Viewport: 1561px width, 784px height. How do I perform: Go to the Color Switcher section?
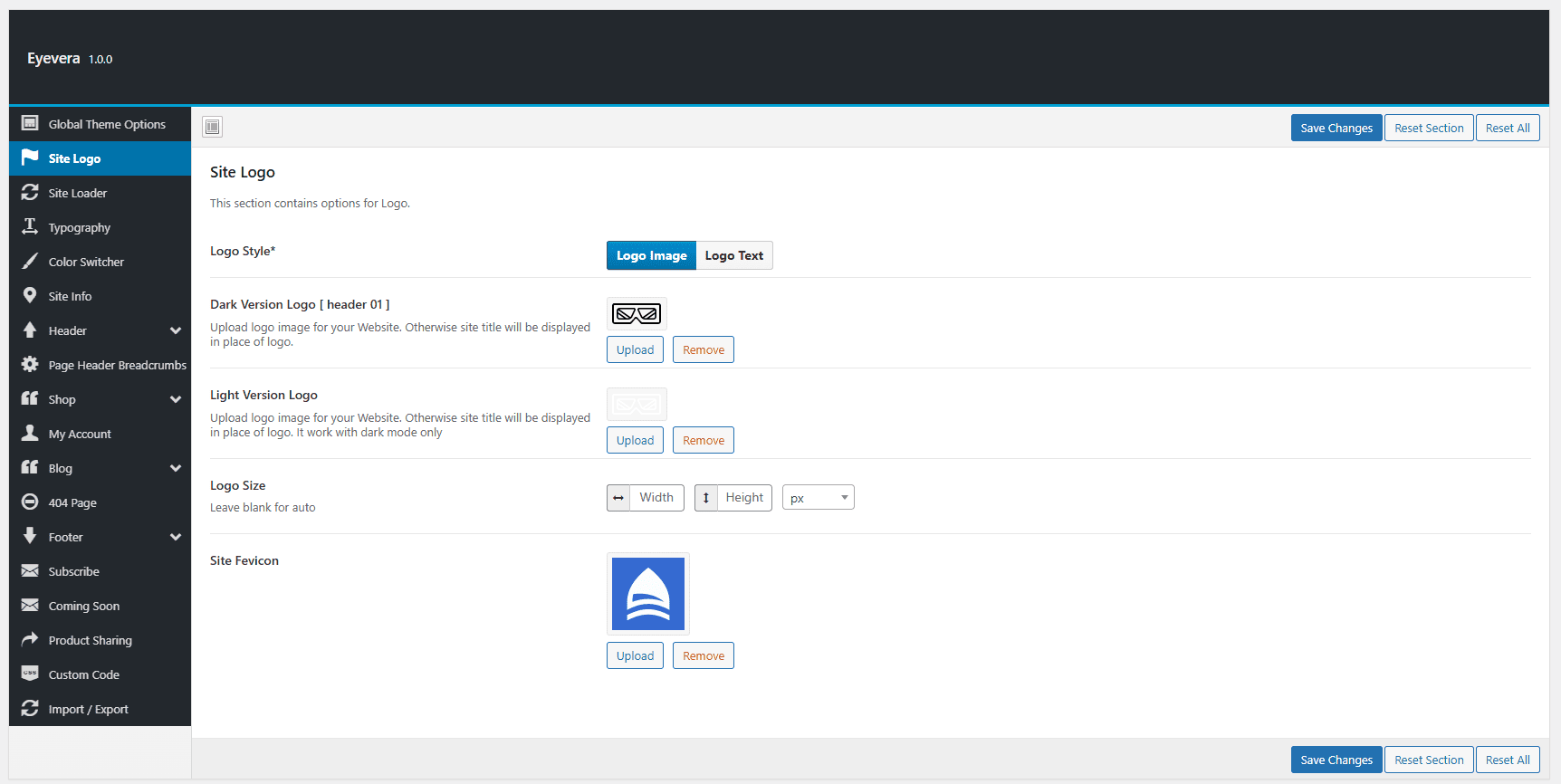pyautogui.click(x=100, y=262)
